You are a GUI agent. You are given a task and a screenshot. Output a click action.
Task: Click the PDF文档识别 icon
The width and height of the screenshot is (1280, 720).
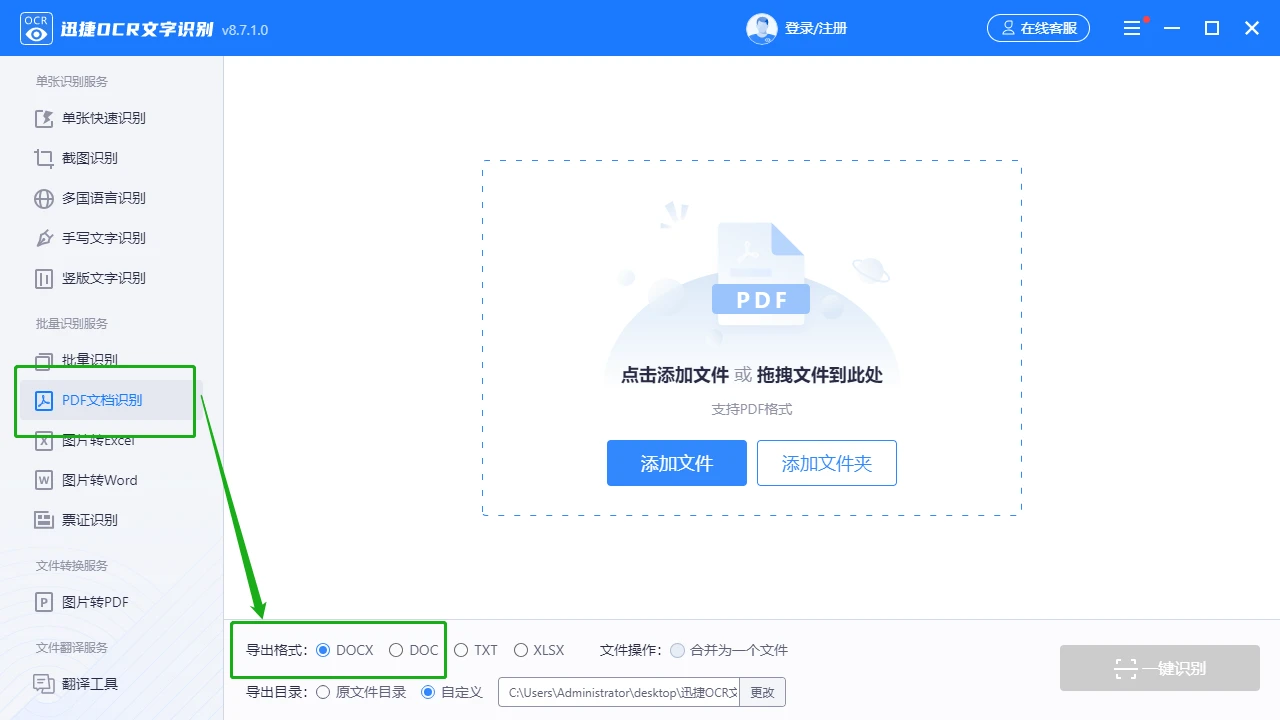point(44,400)
